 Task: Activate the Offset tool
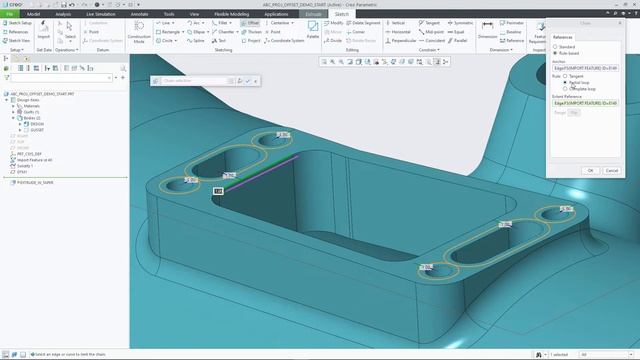pos(250,23)
